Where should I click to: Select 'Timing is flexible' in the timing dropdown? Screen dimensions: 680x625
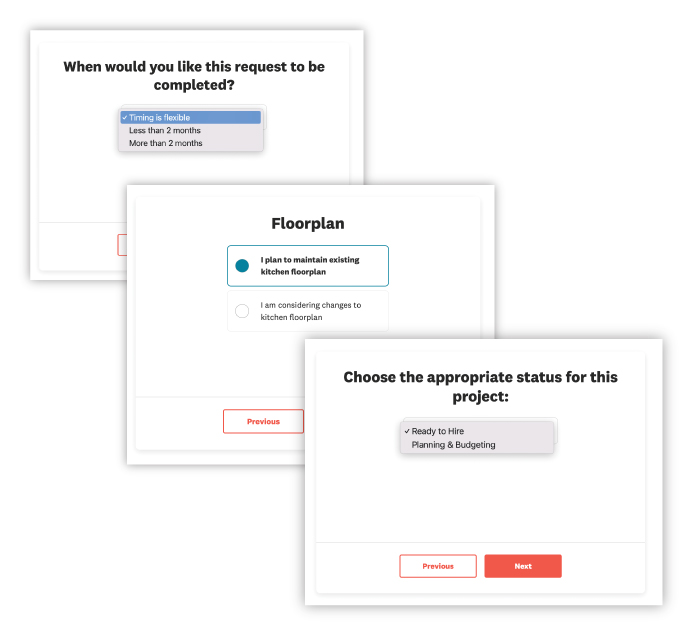(160, 118)
